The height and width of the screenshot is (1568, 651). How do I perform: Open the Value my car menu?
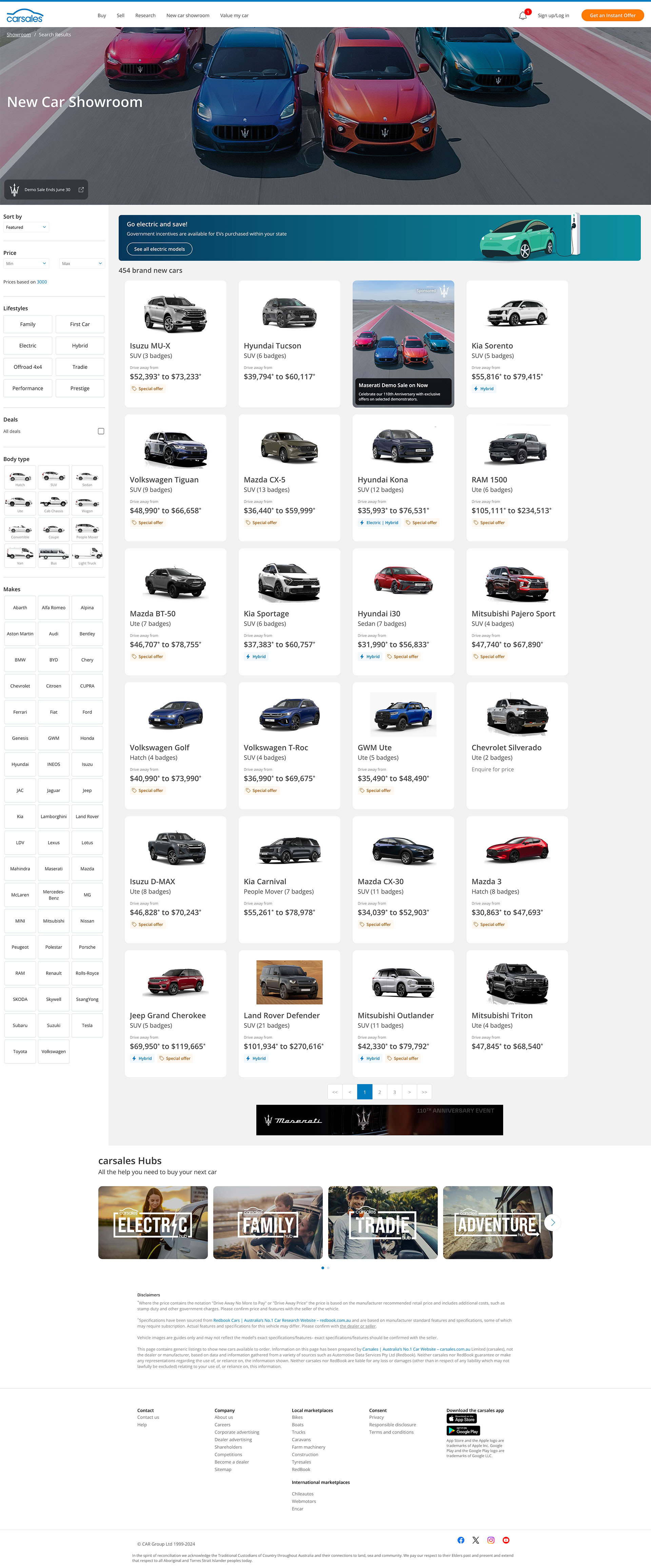(234, 16)
